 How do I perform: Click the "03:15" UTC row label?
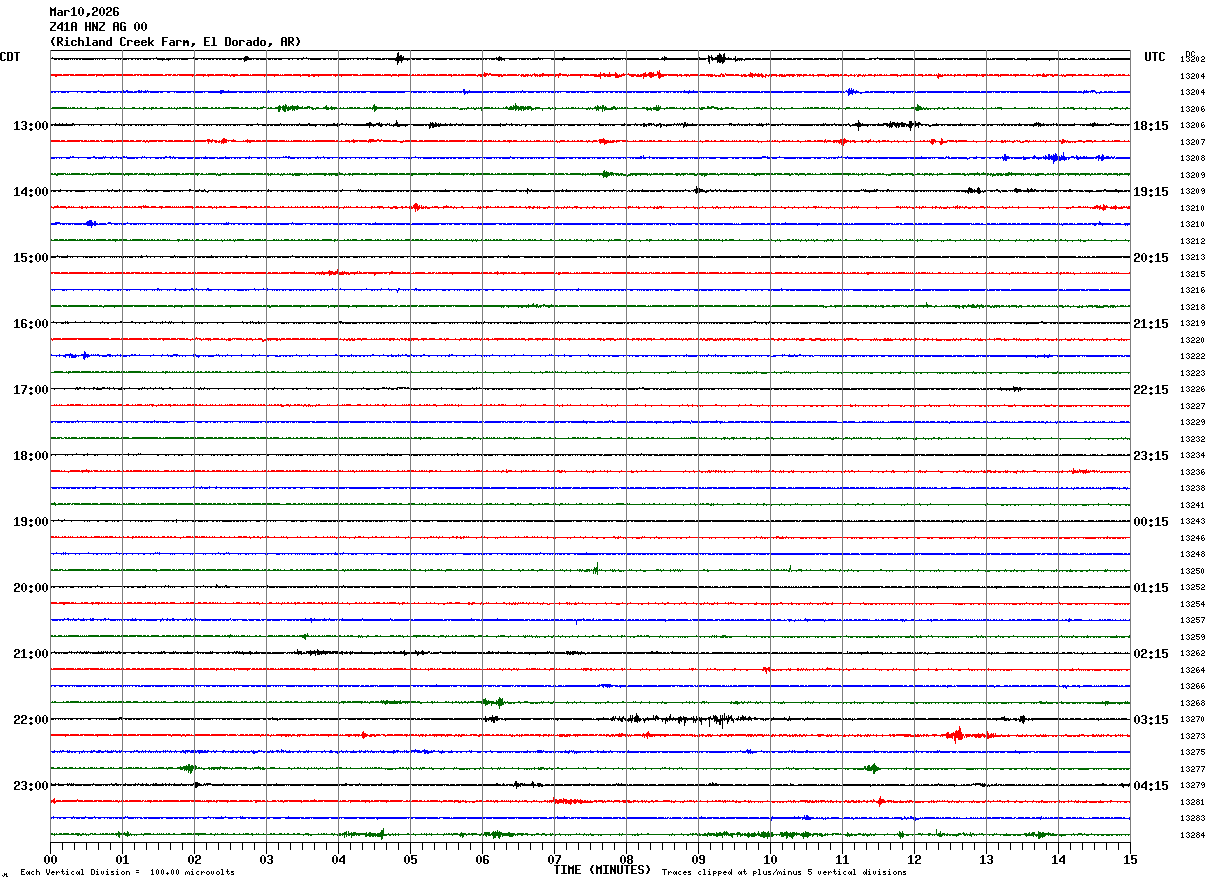[x=1151, y=720]
